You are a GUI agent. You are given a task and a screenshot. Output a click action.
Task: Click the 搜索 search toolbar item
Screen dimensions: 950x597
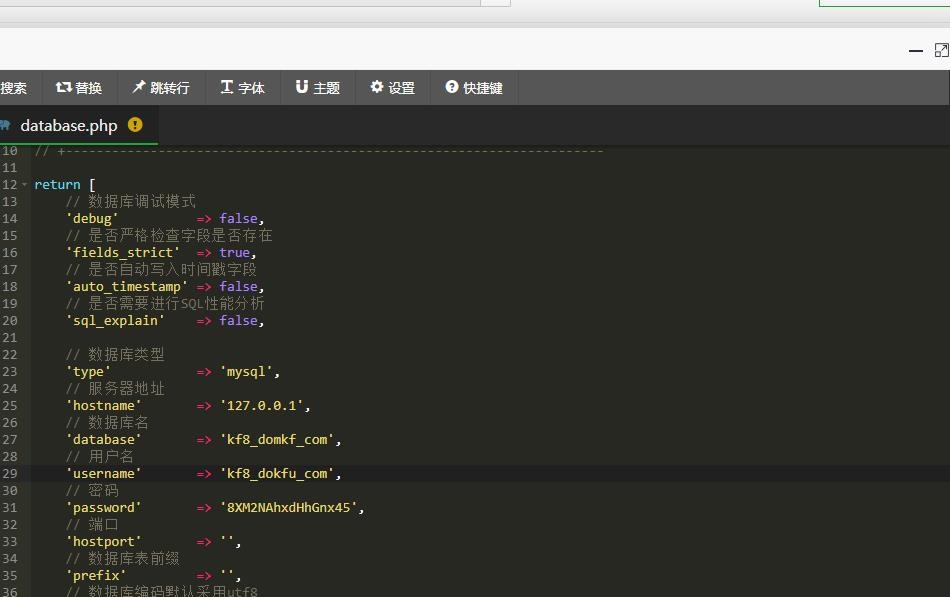[13, 88]
